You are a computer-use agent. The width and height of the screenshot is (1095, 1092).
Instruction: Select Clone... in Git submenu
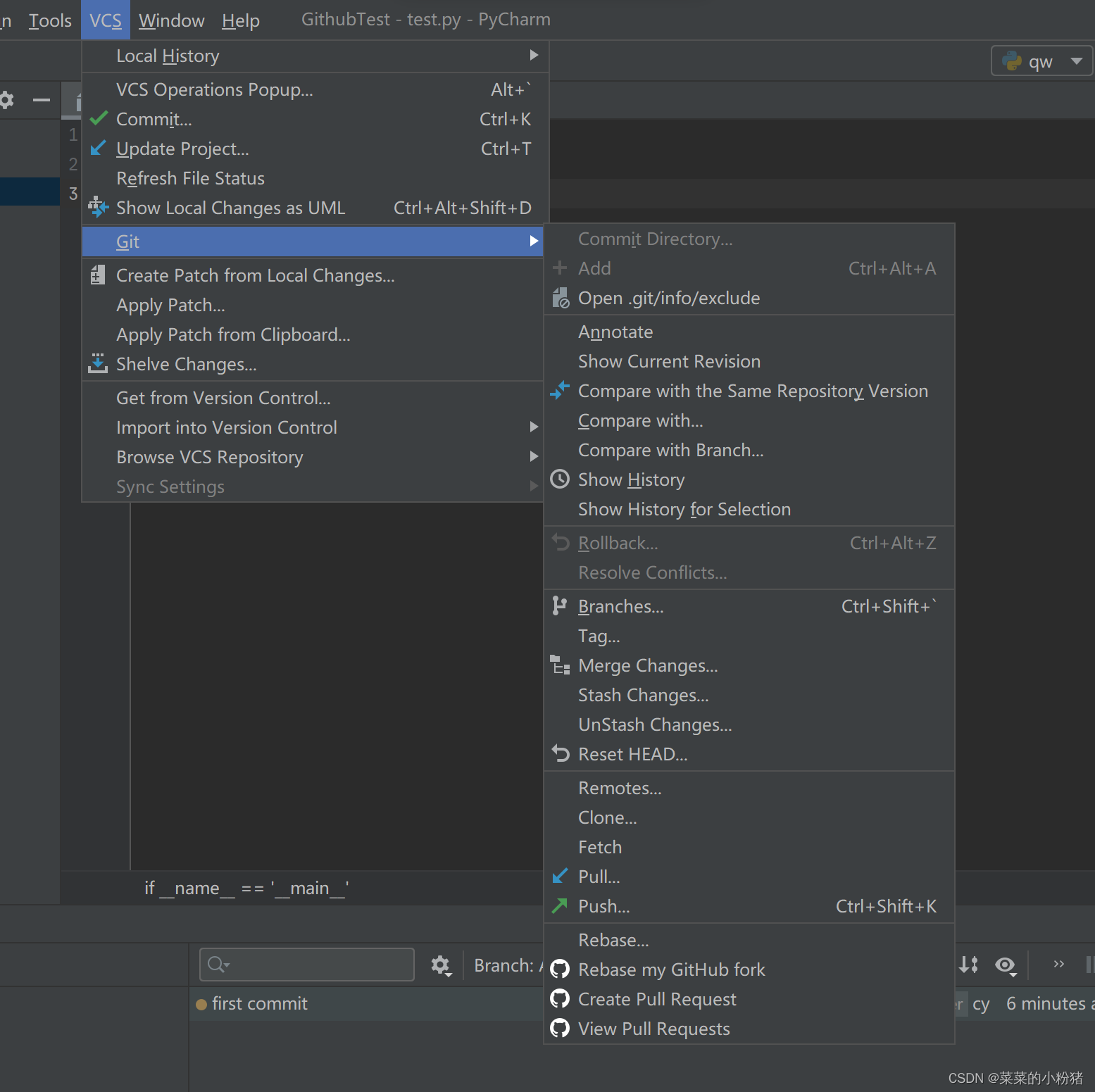pos(749,817)
